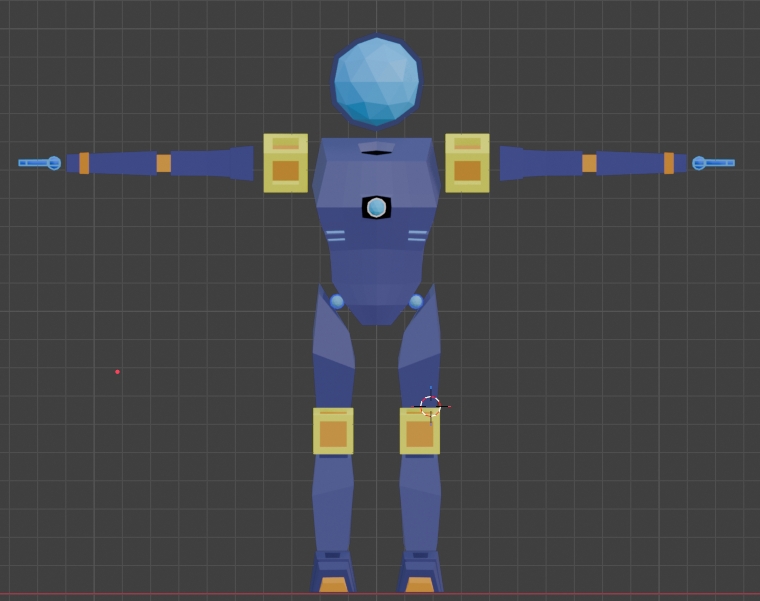
Task: Click the yellow knee pad on the left leg
Action: pos(333,431)
